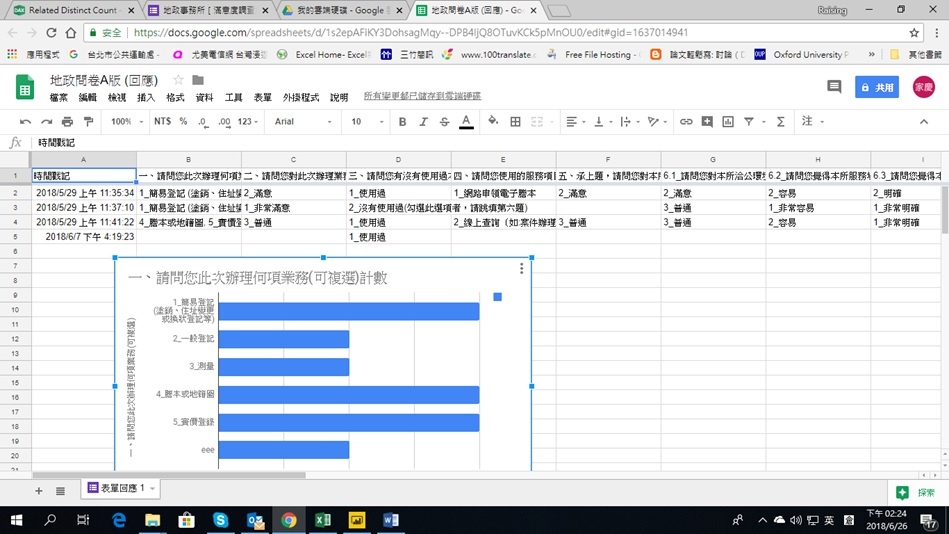Image resolution: width=949 pixels, height=534 pixels.
Task: Decrease decimal places
Action: pos(203,122)
